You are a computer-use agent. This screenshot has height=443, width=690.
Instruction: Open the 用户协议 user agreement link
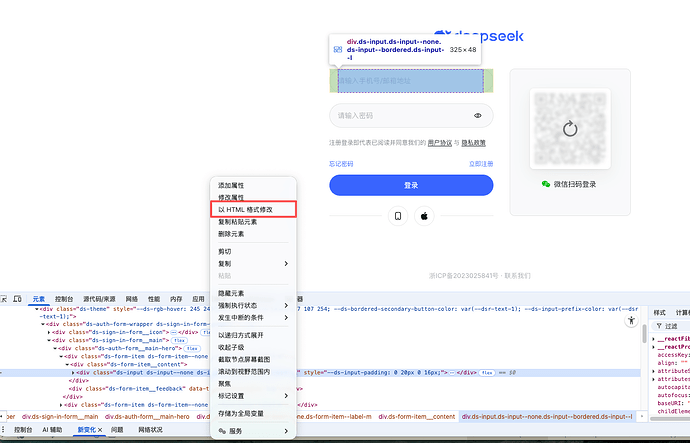(439, 143)
